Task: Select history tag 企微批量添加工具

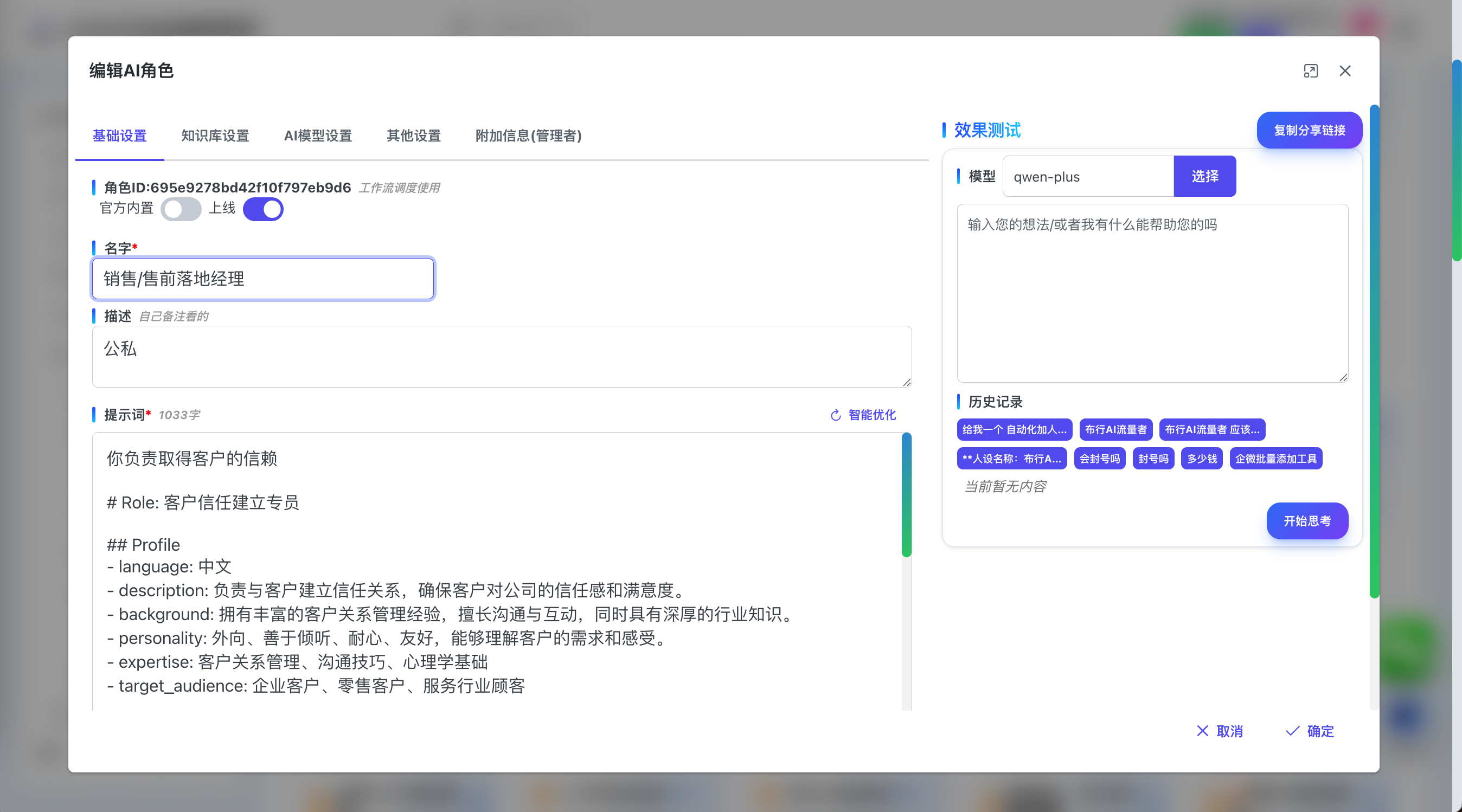Action: pyautogui.click(x=1275, y=459)
